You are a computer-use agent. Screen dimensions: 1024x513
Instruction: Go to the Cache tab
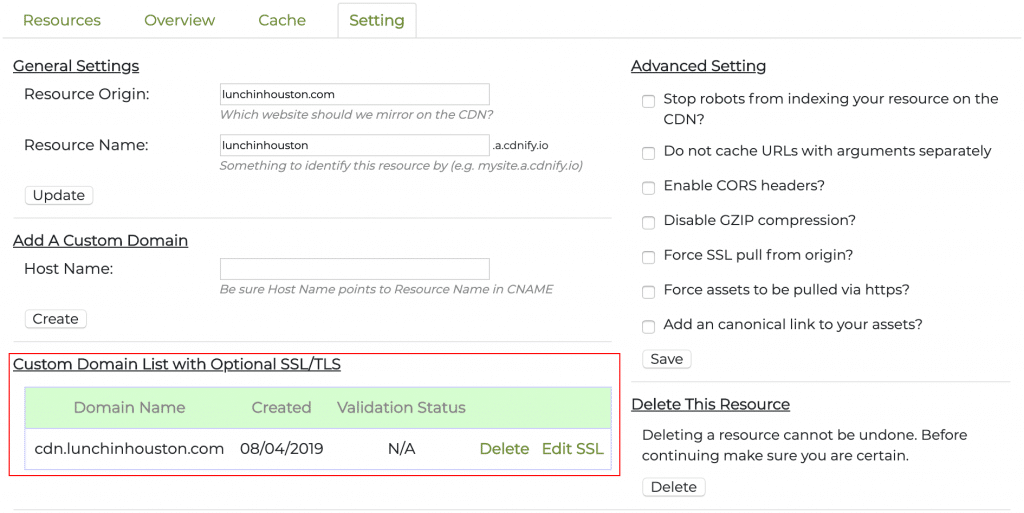coord(282,20)
